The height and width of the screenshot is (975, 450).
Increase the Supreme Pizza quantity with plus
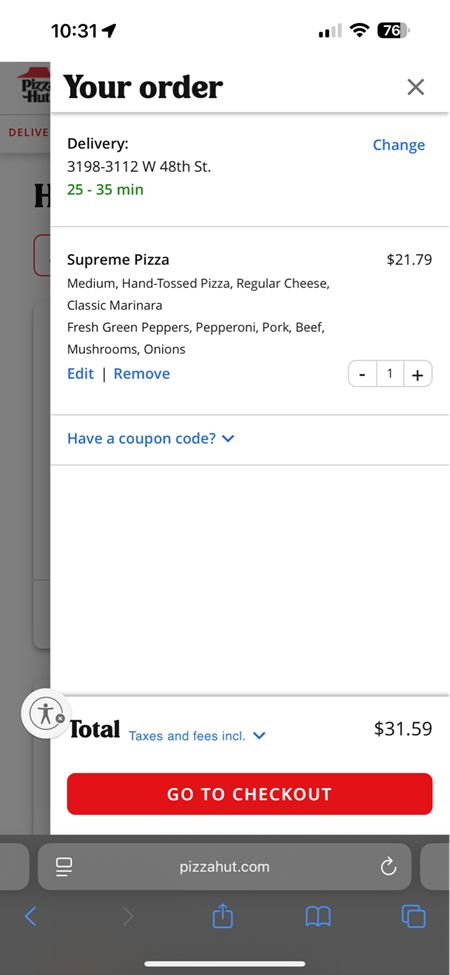[418, 374]
